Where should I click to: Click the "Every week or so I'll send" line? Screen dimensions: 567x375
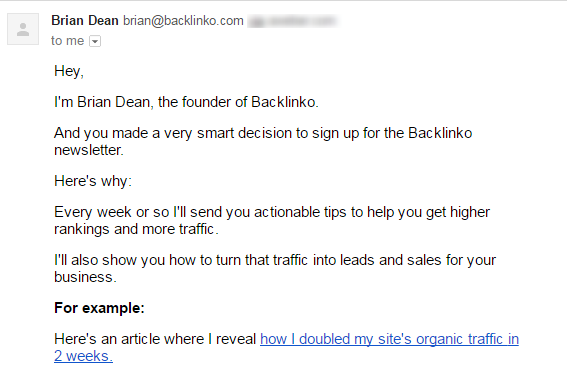(272, 212)
